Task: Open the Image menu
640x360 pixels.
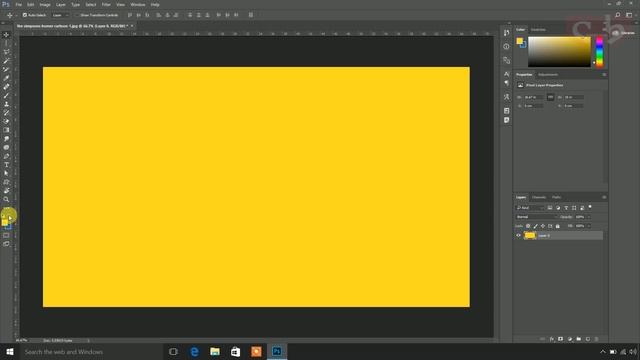Action: [45, 4]
